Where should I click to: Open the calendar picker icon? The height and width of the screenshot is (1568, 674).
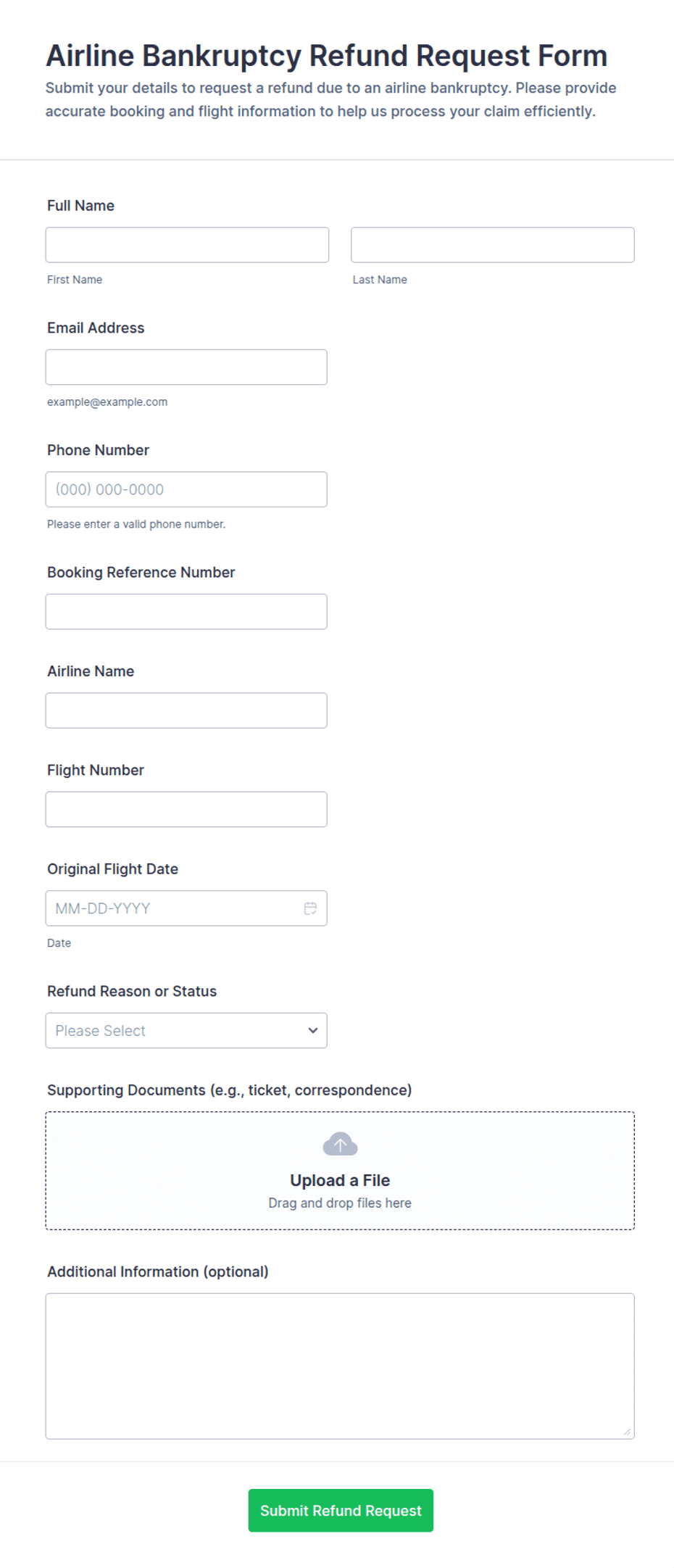point(310,908)
